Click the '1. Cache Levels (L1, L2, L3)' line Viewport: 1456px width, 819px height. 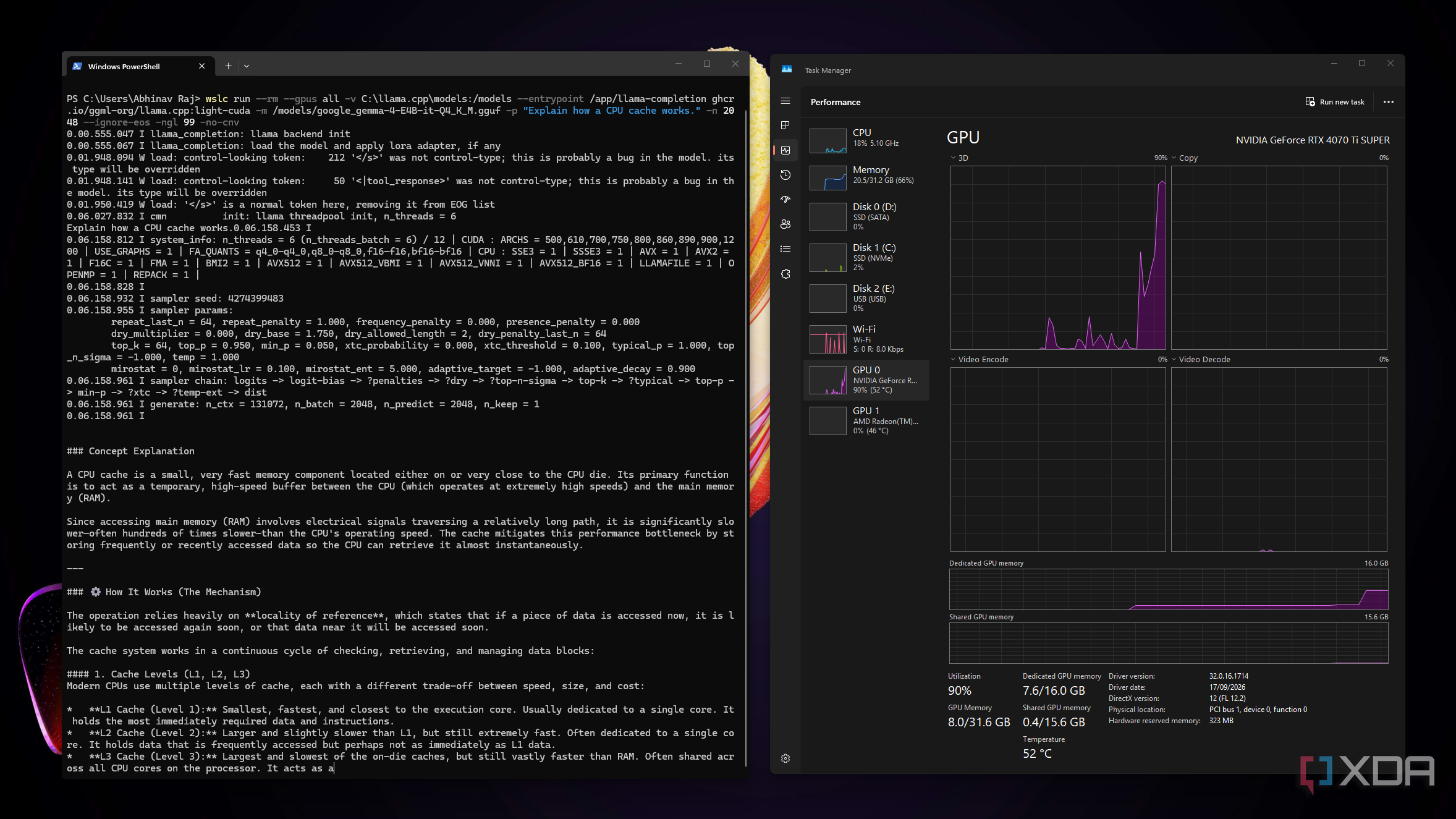158,674
